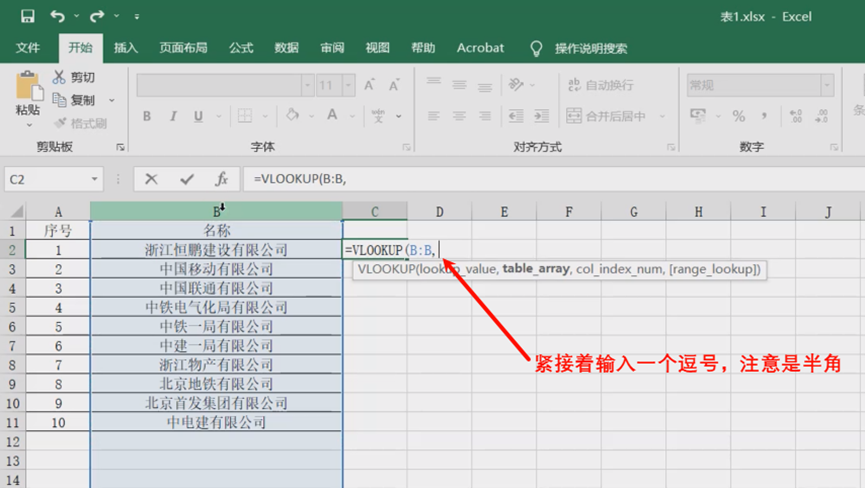Cancel formula entry with the X icon

point(151,179)
